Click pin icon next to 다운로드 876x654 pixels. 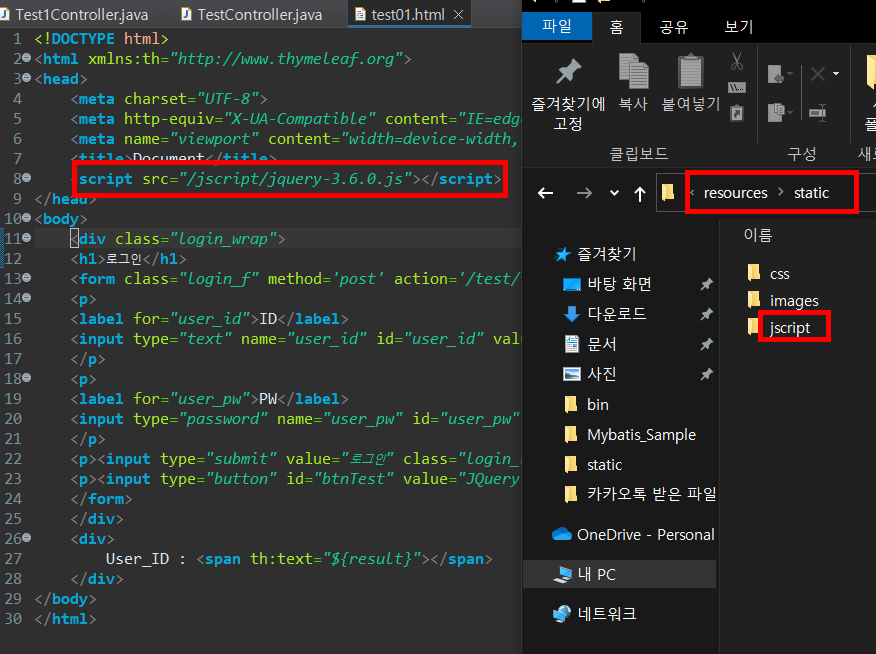point(707,314)
